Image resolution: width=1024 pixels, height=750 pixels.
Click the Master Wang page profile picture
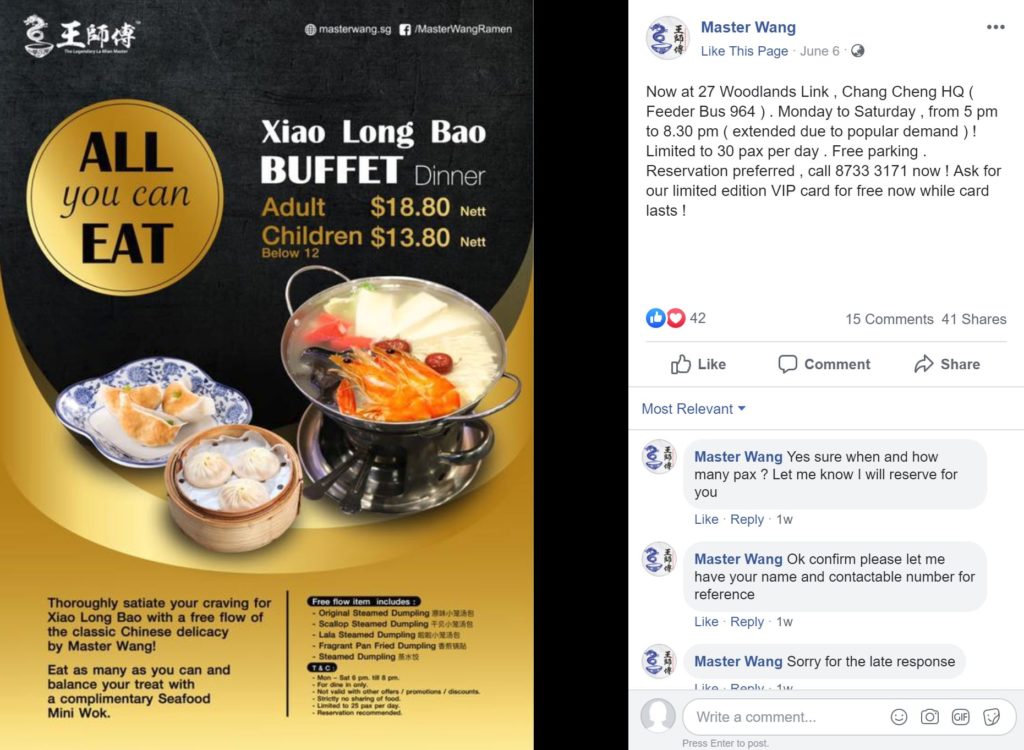pos(667,38)
